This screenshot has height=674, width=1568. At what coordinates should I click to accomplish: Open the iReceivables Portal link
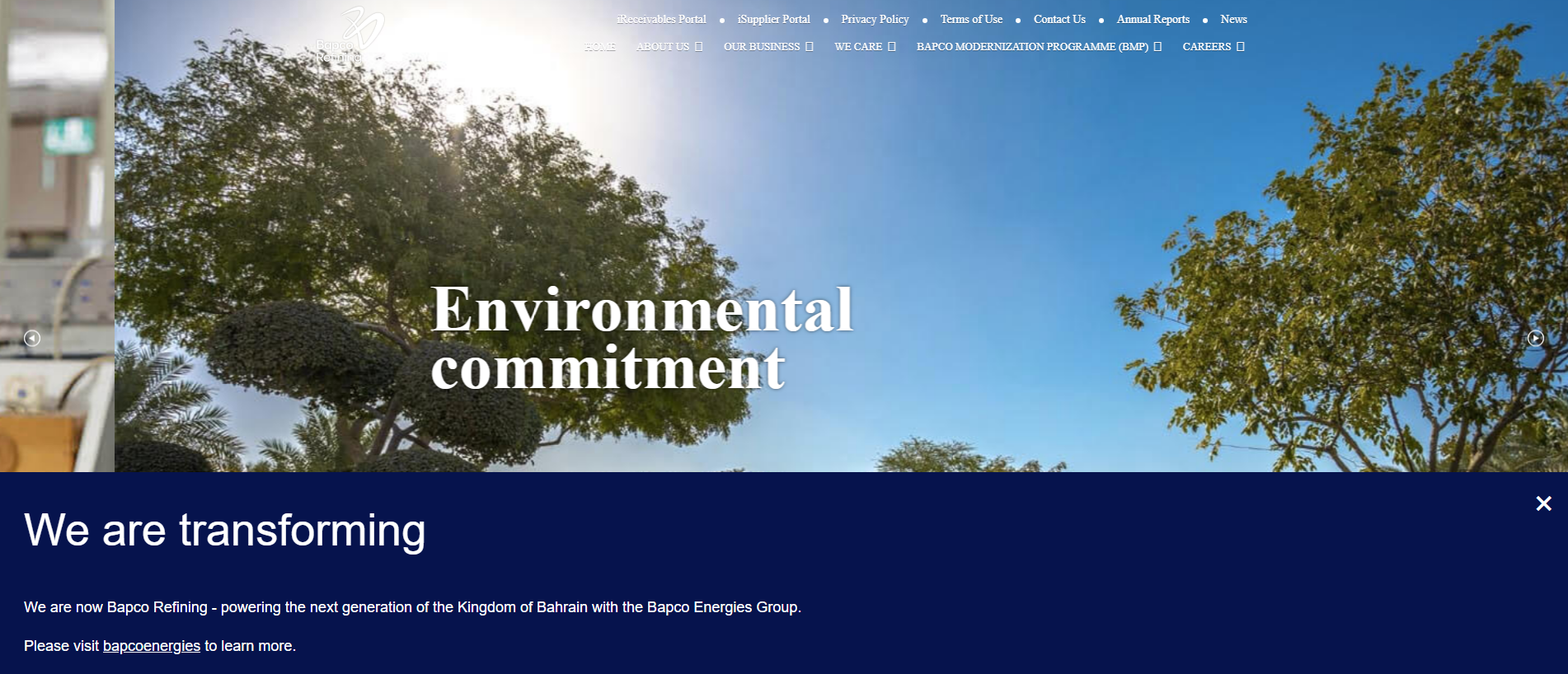[661, 19]
